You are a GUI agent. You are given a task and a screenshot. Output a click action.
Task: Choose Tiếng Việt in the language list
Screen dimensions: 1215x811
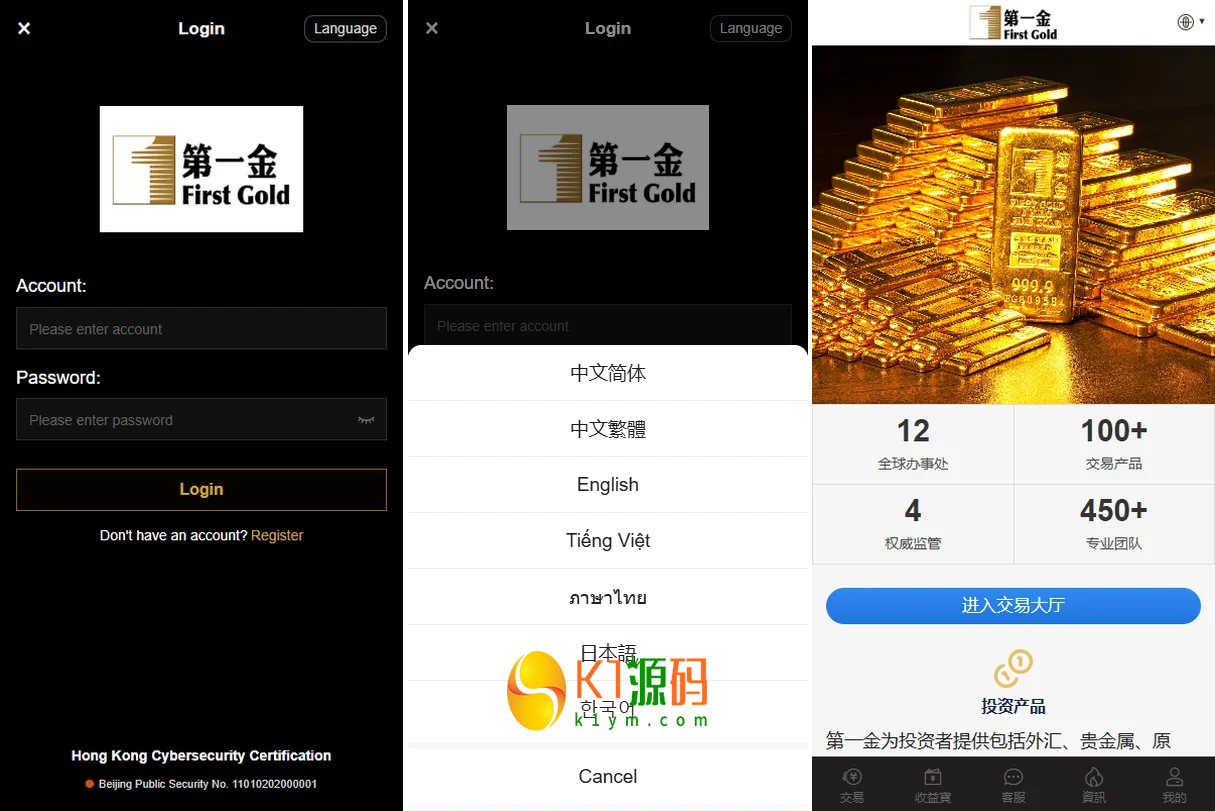click(608, 541)
